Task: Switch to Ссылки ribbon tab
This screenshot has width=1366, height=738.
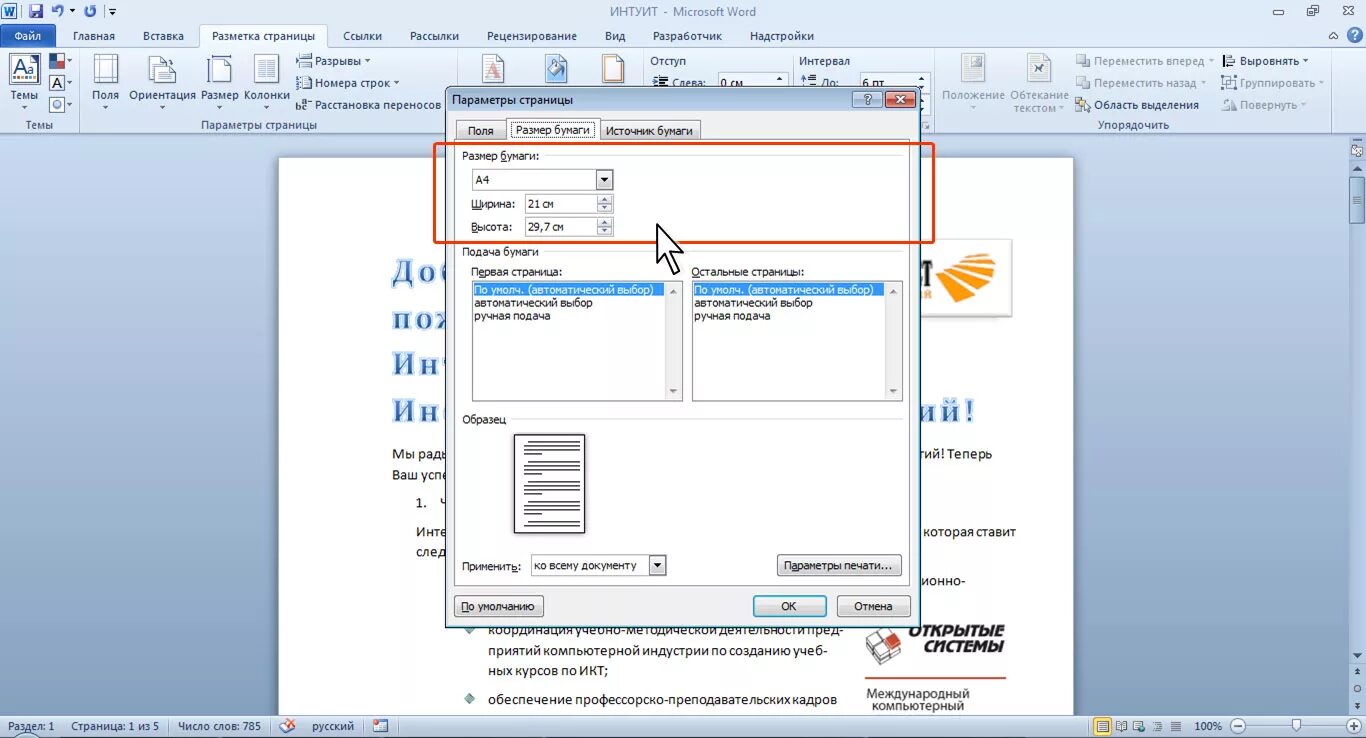Action: pos(363,36)
